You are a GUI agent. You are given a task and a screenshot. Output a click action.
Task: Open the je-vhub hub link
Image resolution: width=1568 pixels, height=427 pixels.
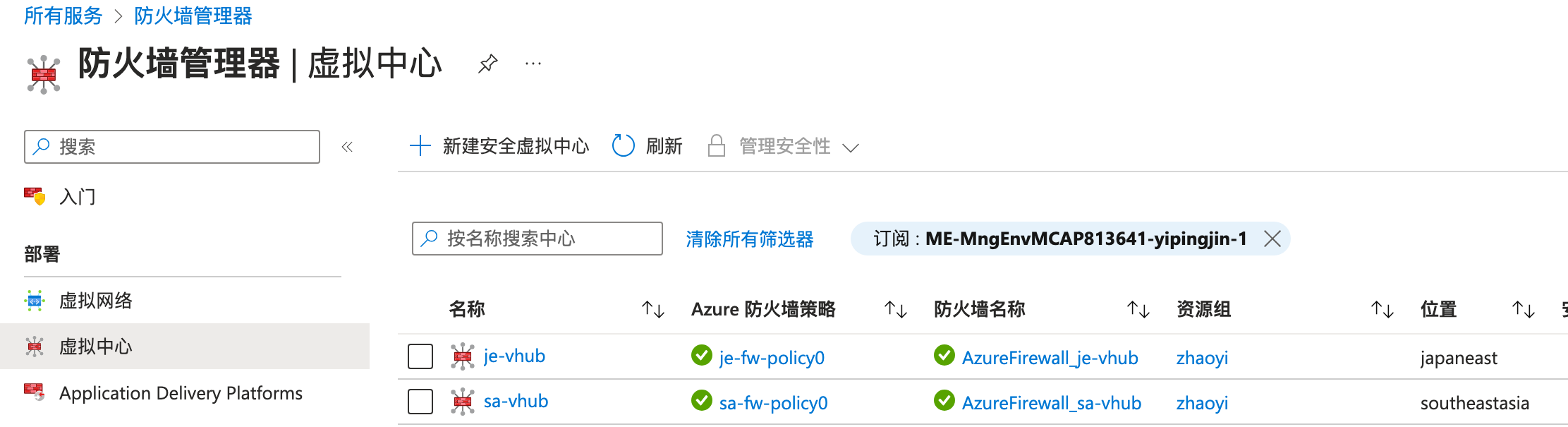coord(514,356)
